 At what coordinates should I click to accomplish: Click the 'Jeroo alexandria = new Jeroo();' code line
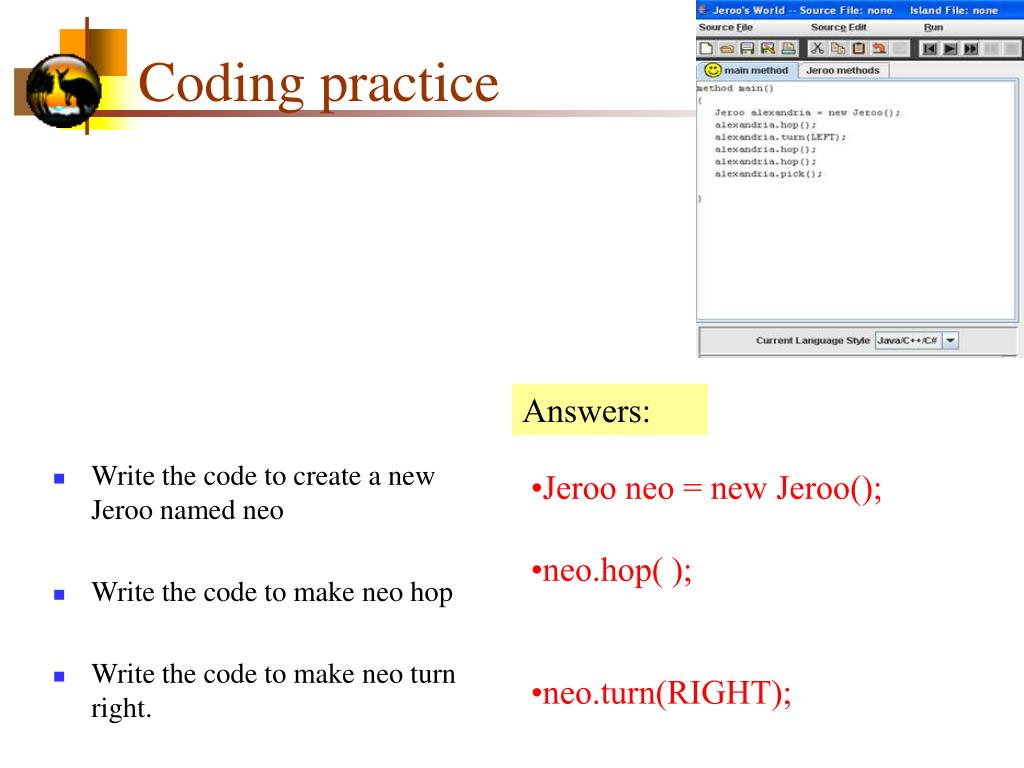point(807,113)
